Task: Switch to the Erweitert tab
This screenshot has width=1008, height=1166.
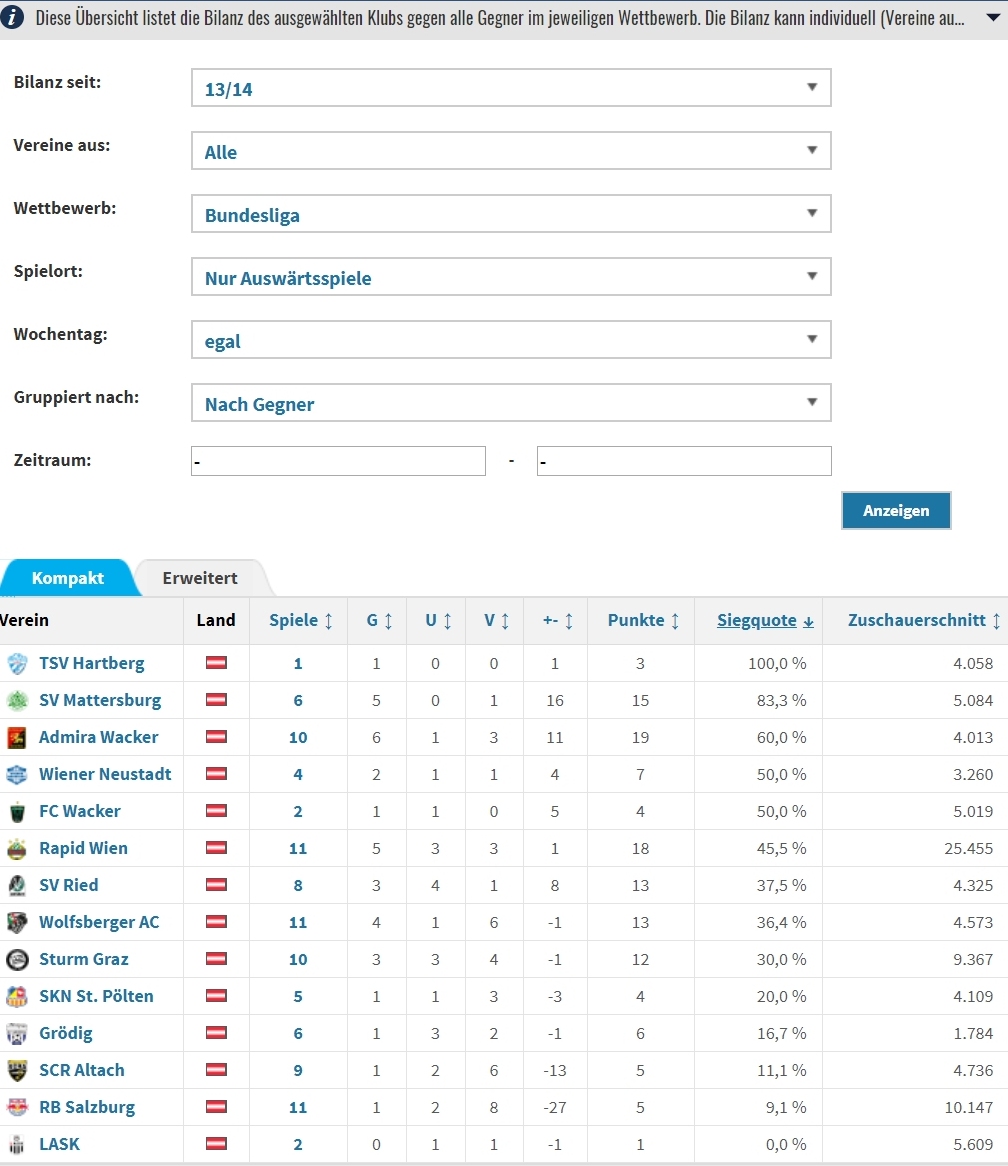Action: coord(200,578)
